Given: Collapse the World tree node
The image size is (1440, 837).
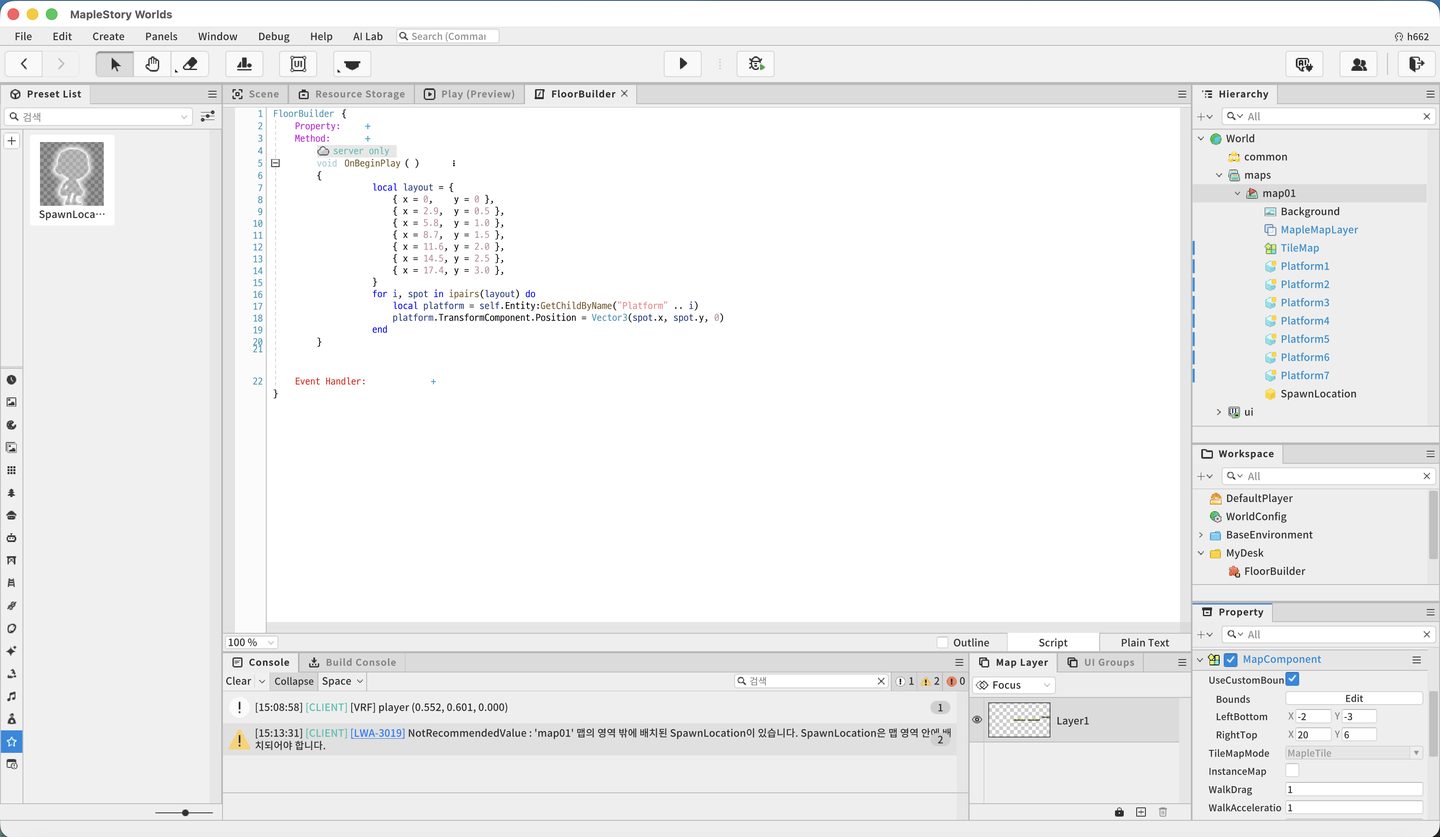Looking at the screenshot, I should pos(1201,139).
